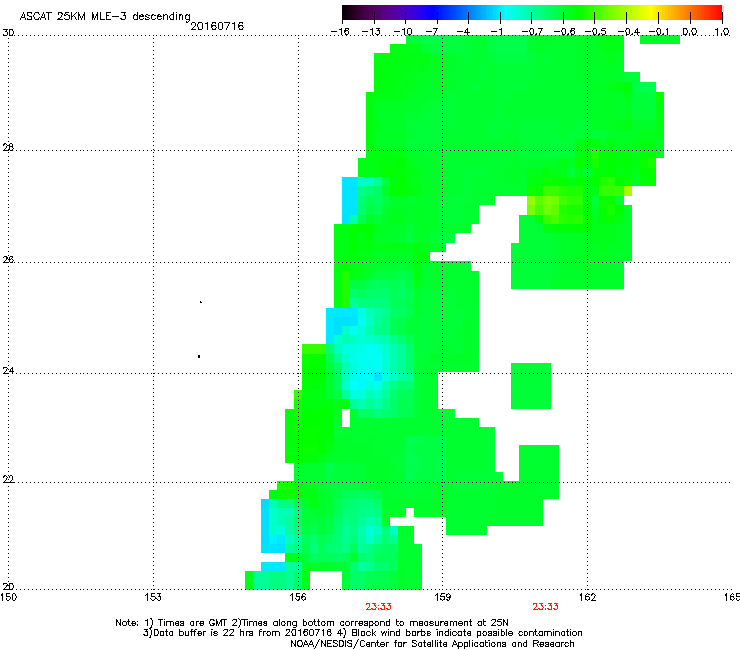
Task: Click colorbar label '-0.5'
Action: click(596, 32)
